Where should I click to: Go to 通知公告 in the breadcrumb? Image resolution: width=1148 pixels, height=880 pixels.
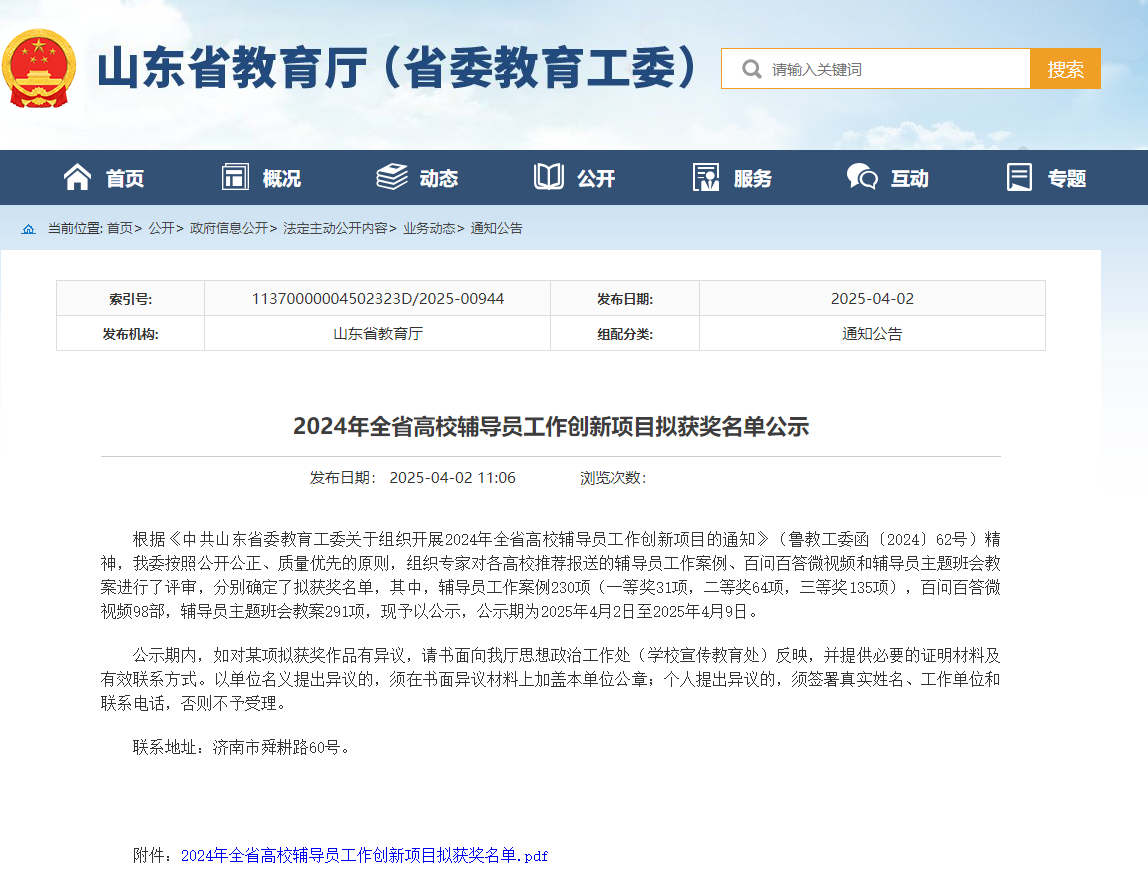point(496,228)
